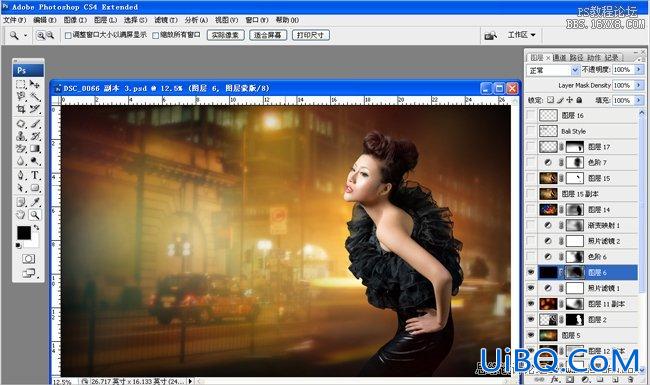Select the Zoom tool in toolbox
The height and width of the screenshot is (385, 650).
click(35, 215)
